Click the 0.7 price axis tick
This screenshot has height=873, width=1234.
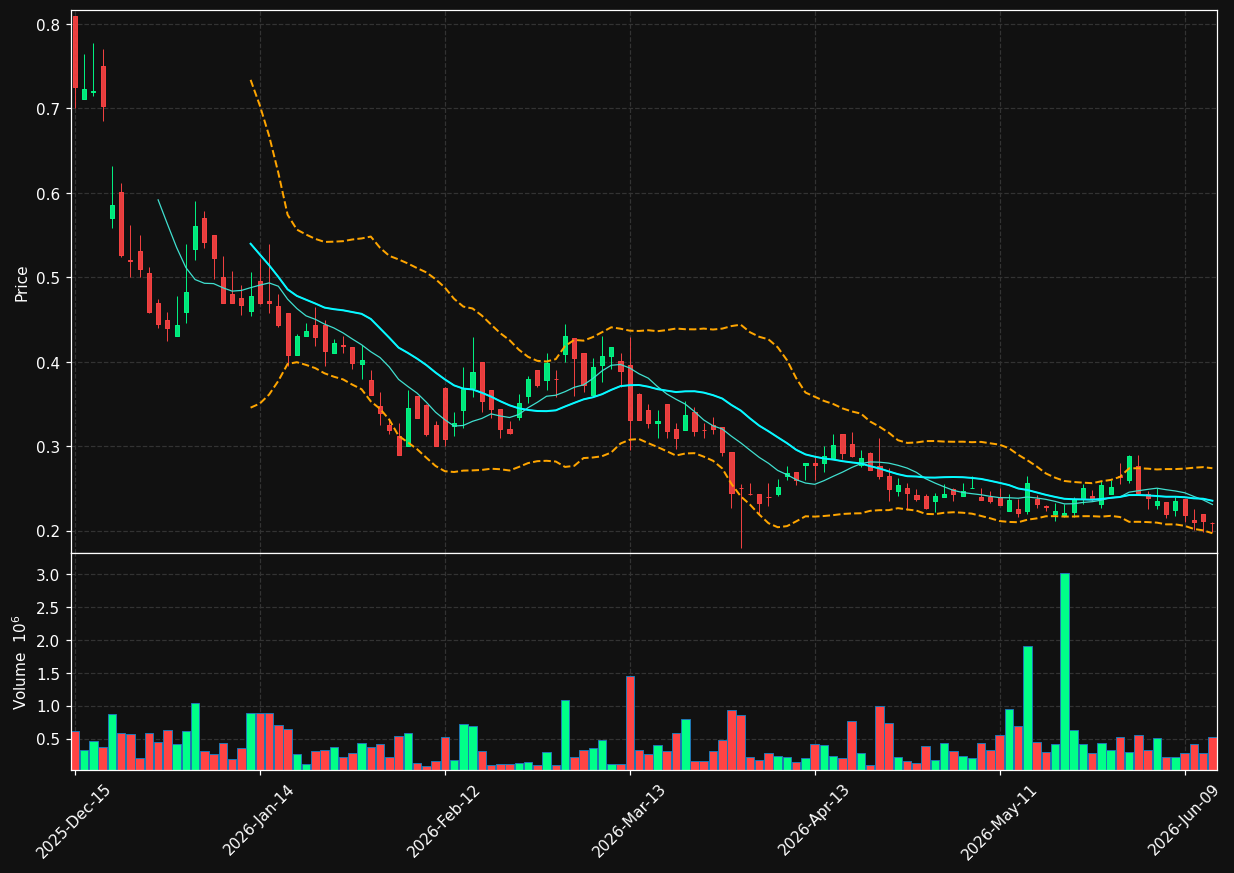[50, 108]
